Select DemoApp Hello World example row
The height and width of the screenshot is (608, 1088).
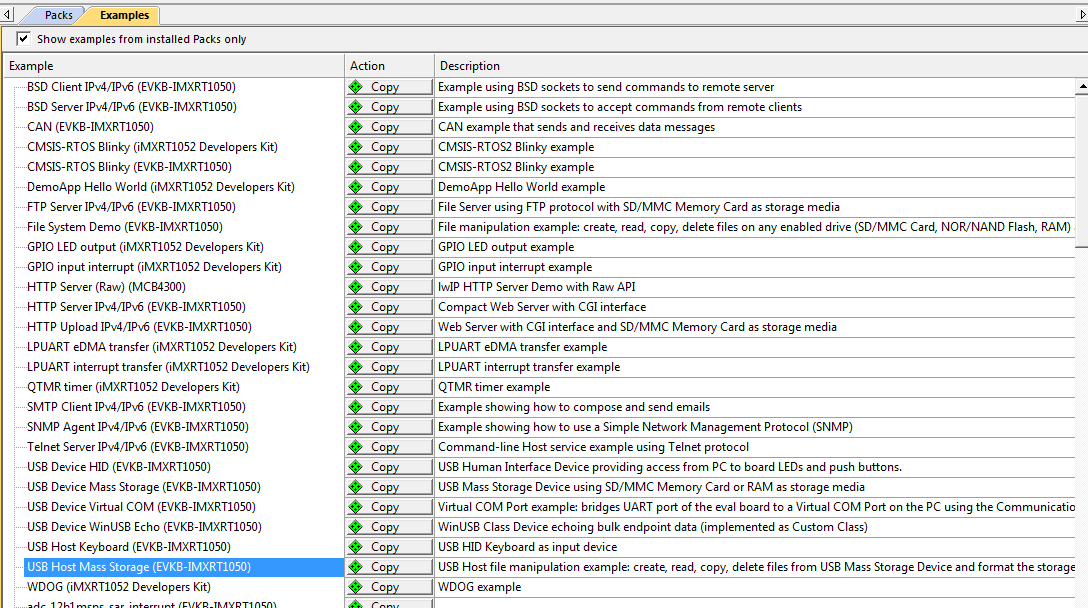coord(161,187)
